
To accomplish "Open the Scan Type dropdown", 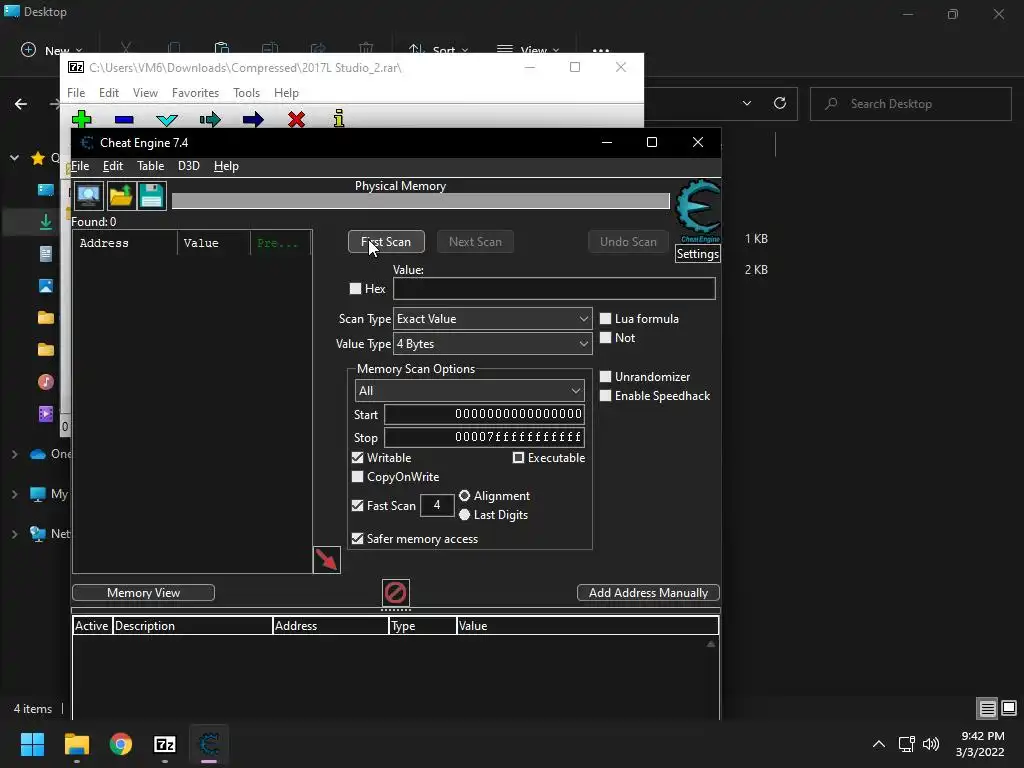I will tap(492, 319).
